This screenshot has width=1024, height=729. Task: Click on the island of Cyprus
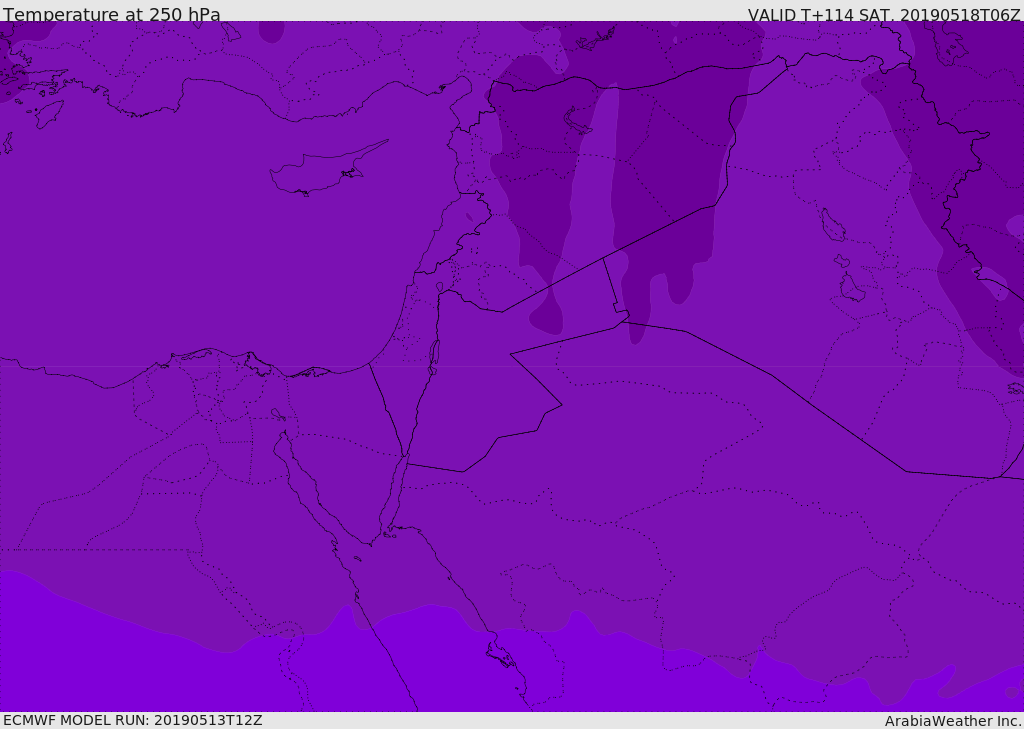(322, 172)
